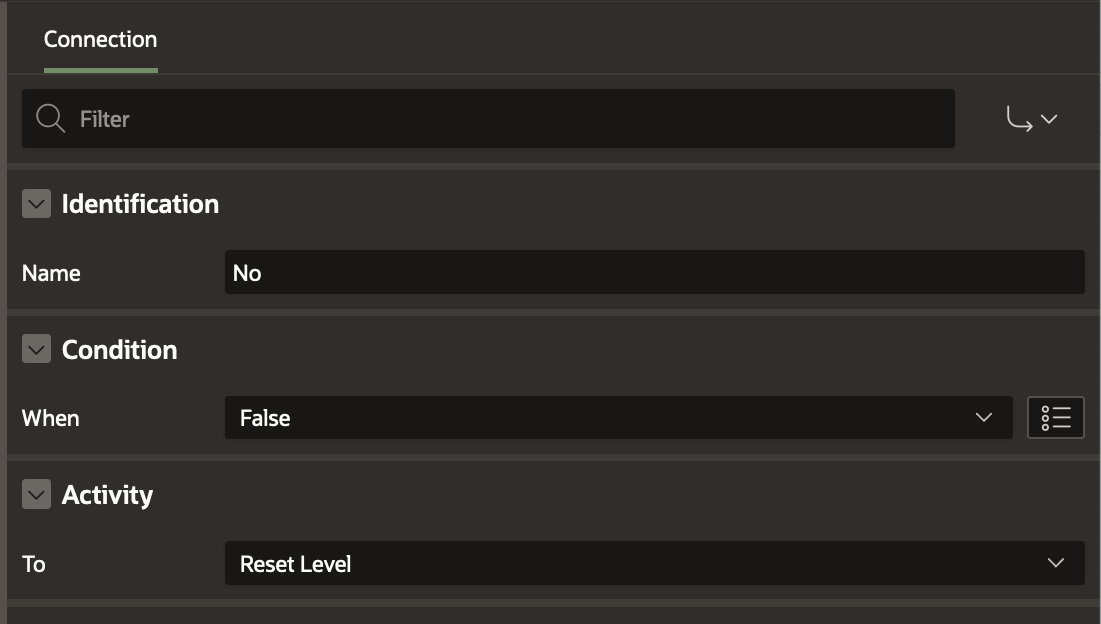Collapse the Identification section with its arrow
This screenshot has height=624, width=1101.
(x=36, y=204)
